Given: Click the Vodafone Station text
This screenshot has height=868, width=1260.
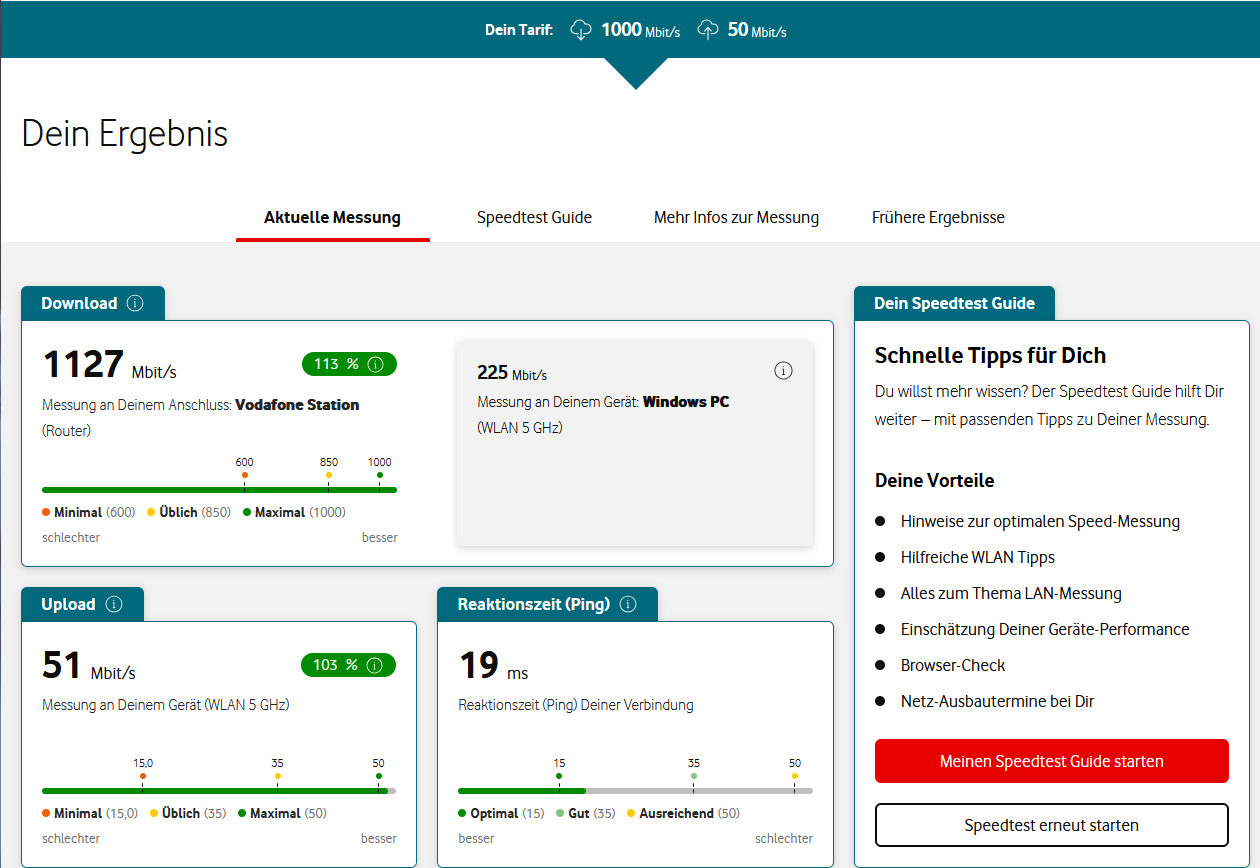Looking at the screenshot, I should (x=297, y=405).
